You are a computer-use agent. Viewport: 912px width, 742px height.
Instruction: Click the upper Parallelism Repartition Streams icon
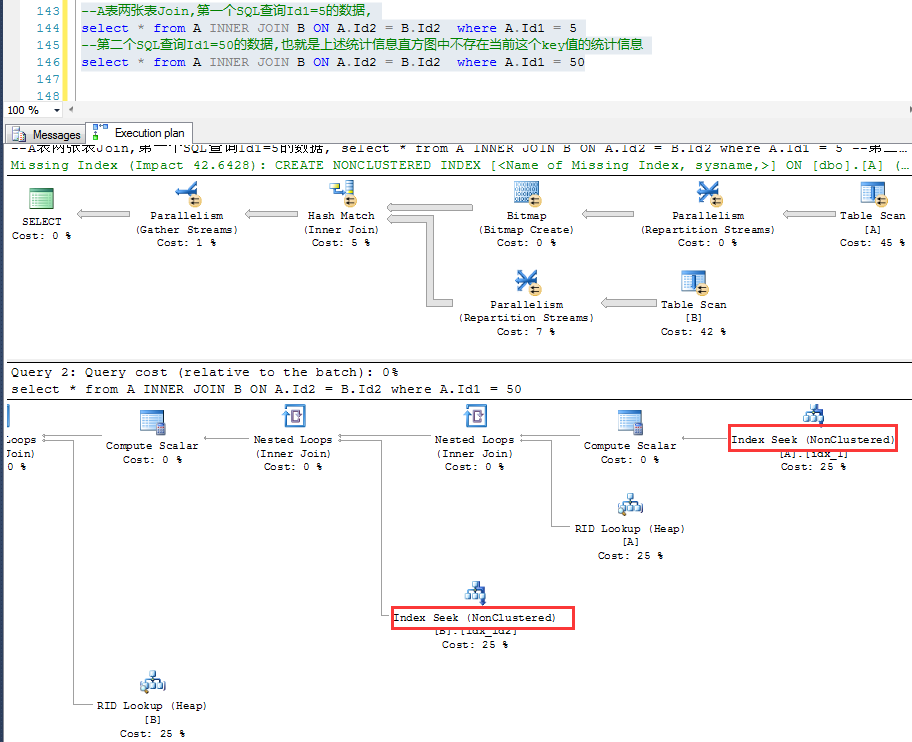709,194
